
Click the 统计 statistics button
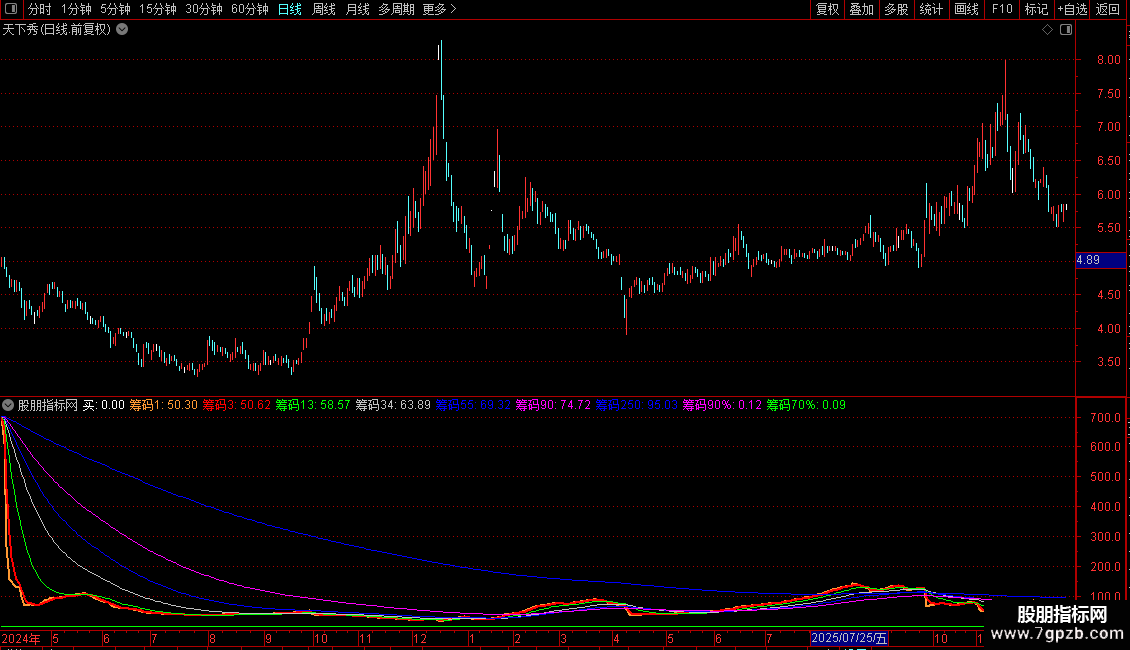click(931, 9)
